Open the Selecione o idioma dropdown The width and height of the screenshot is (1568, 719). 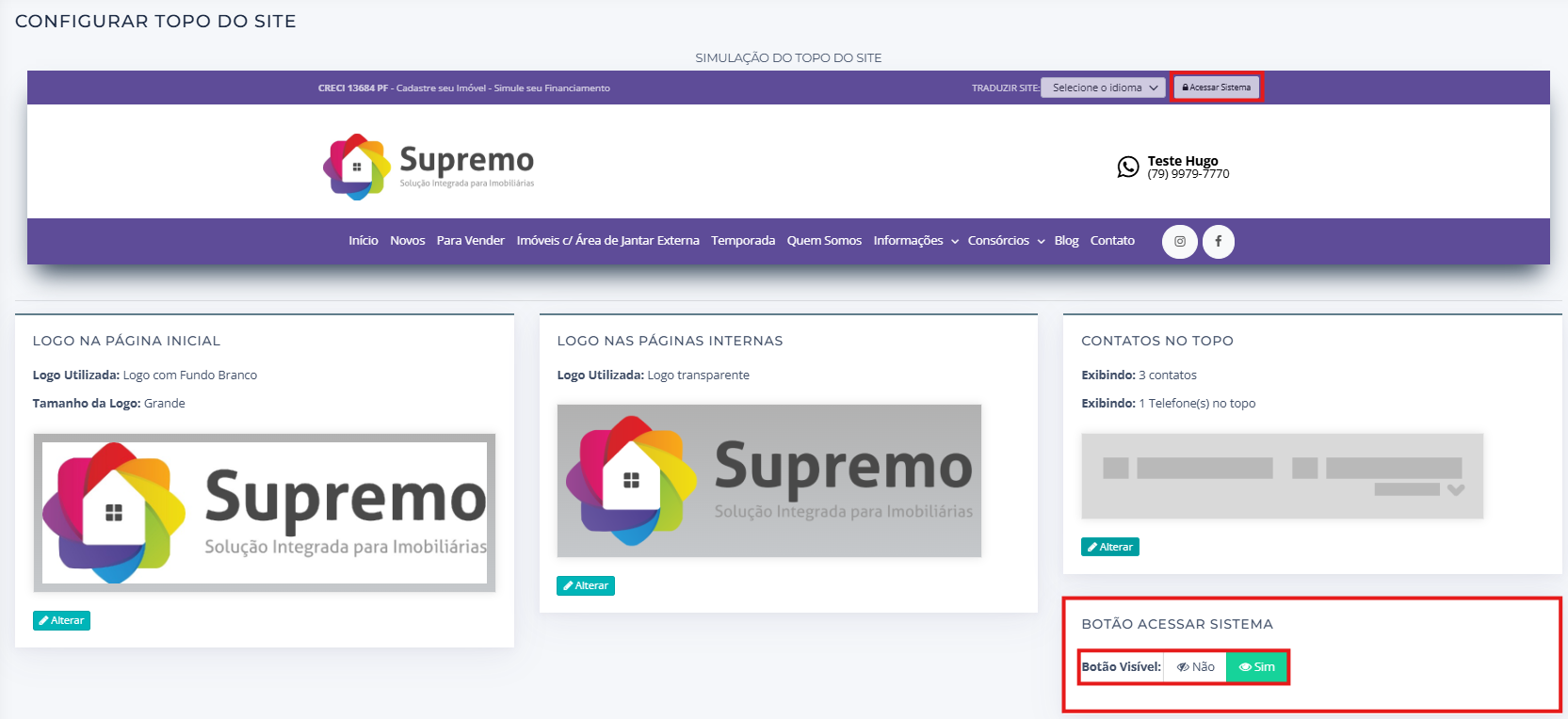[1104, 88]
